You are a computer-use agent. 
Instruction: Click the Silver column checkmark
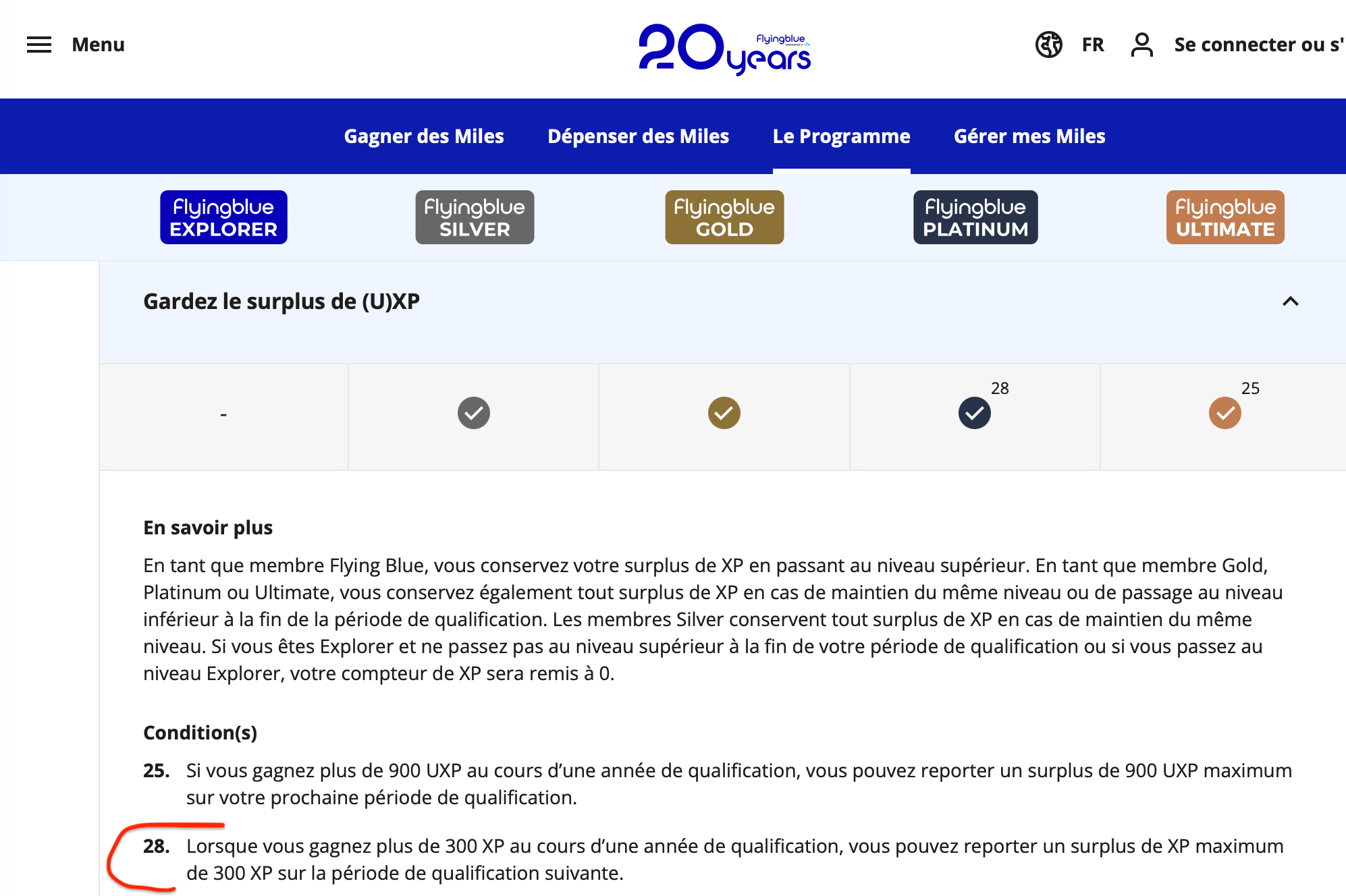(474, 413)
